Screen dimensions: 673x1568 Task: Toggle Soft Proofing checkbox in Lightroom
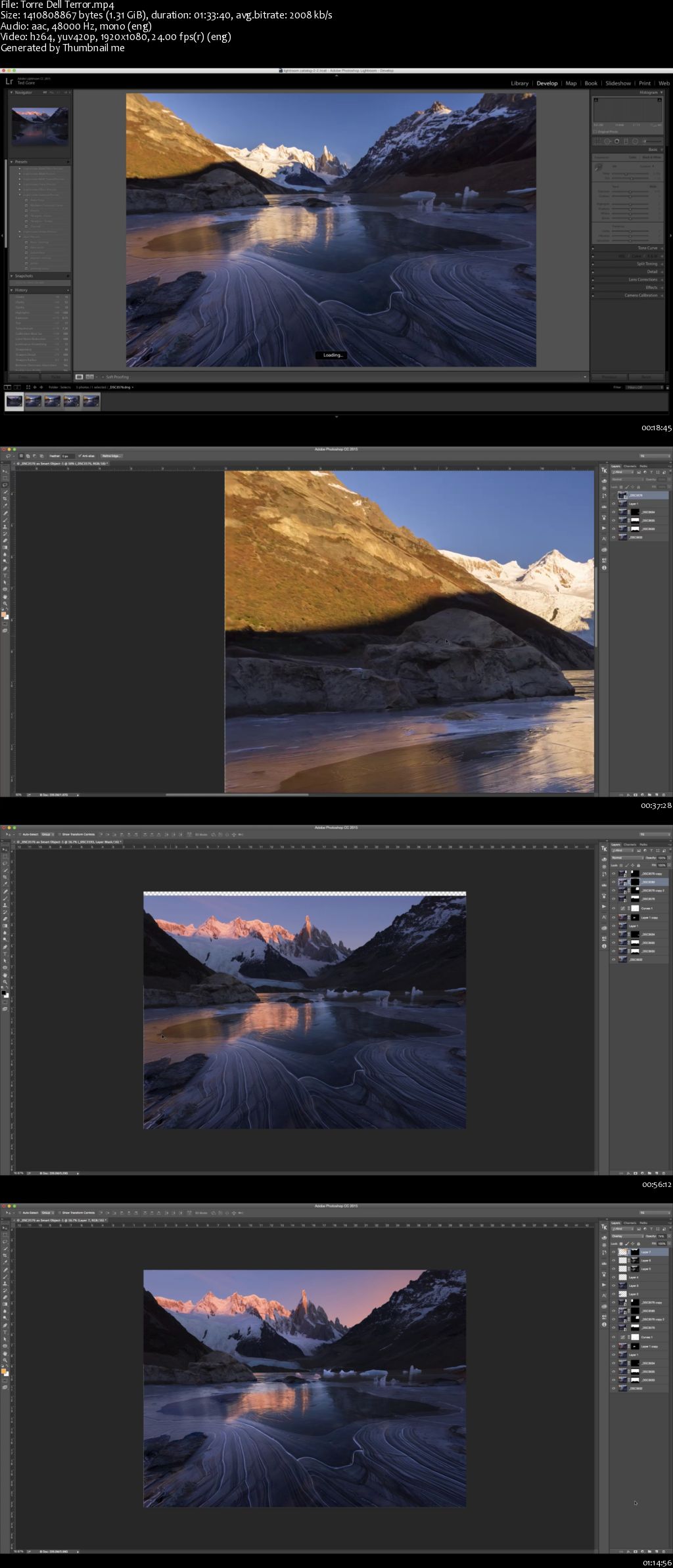[103, 377]
